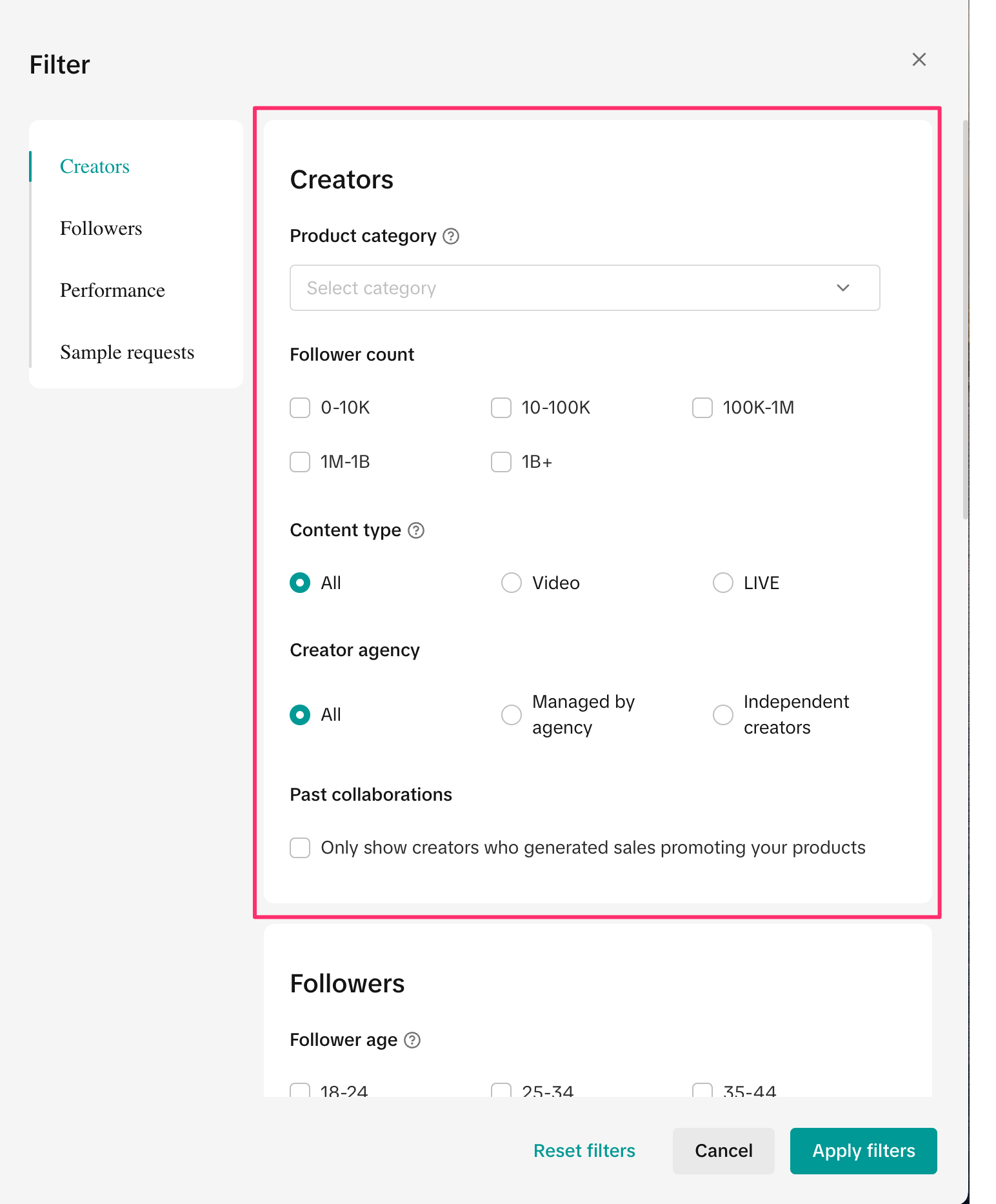Viewport: 996px width, 1204px height.
Task: Click the Content type help icon
Action: click(416, 530)
